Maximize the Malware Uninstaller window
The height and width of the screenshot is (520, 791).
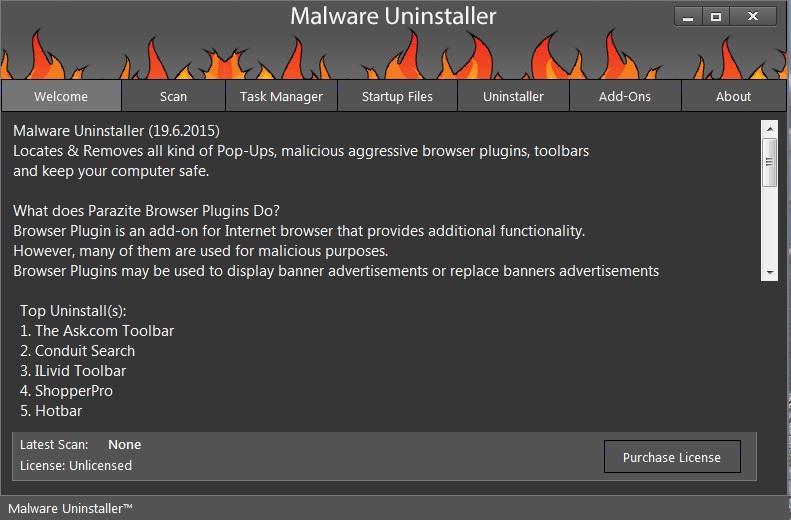point(716,16)
